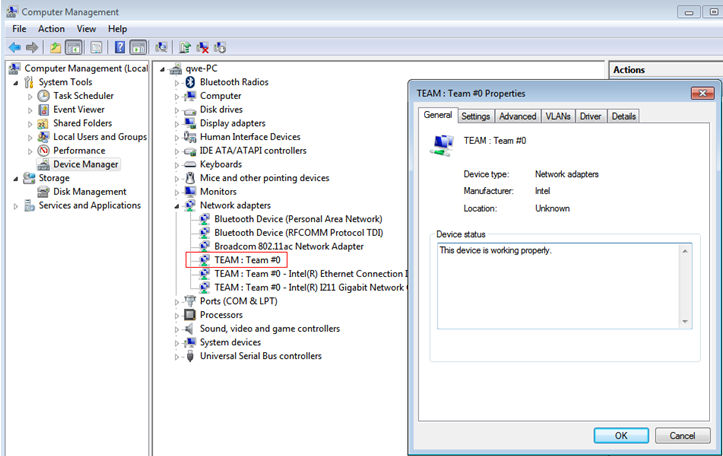Click the Help toolbar icon
The image size is (723, 456).
[119, 47]
